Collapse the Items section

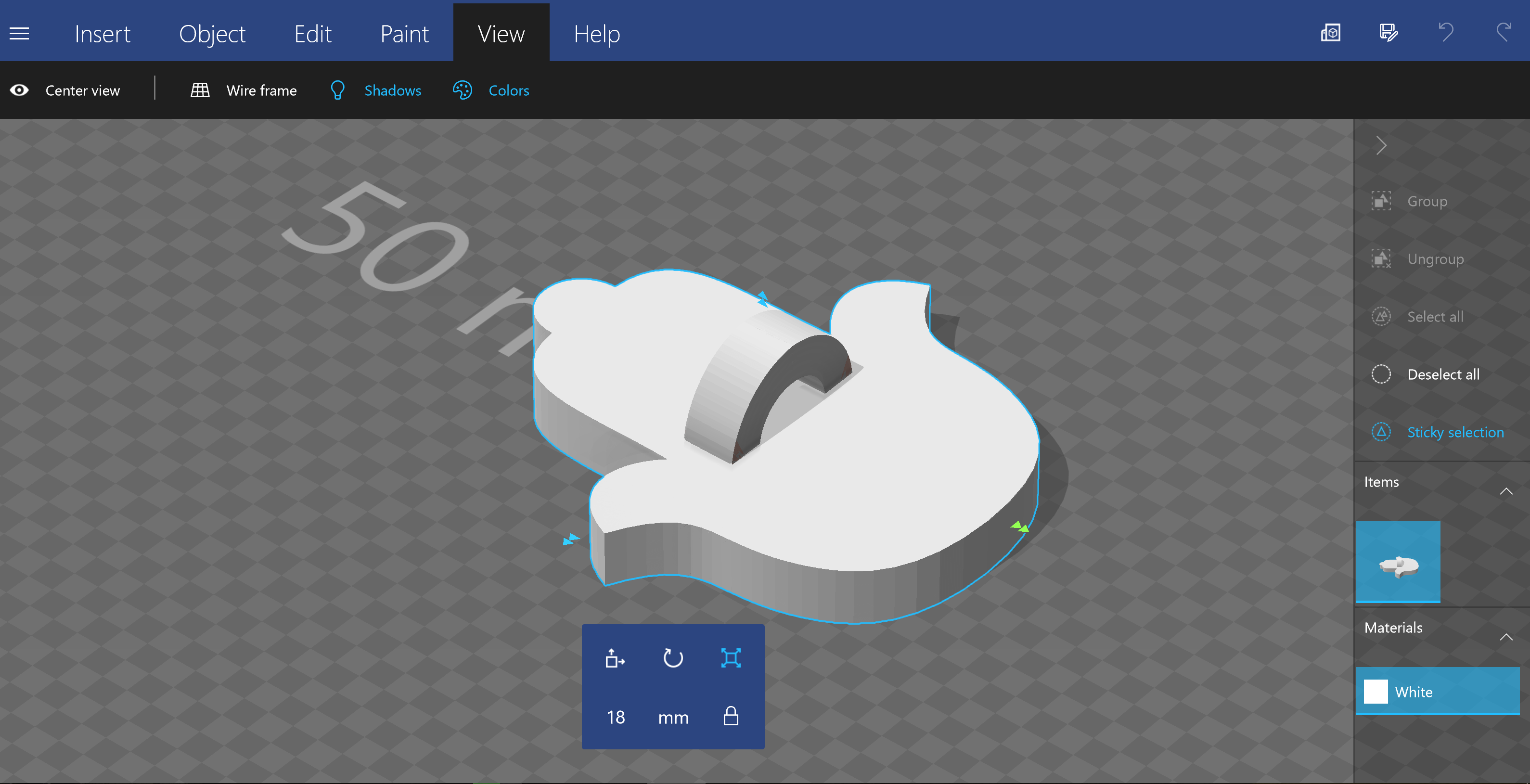(1505, 490)
